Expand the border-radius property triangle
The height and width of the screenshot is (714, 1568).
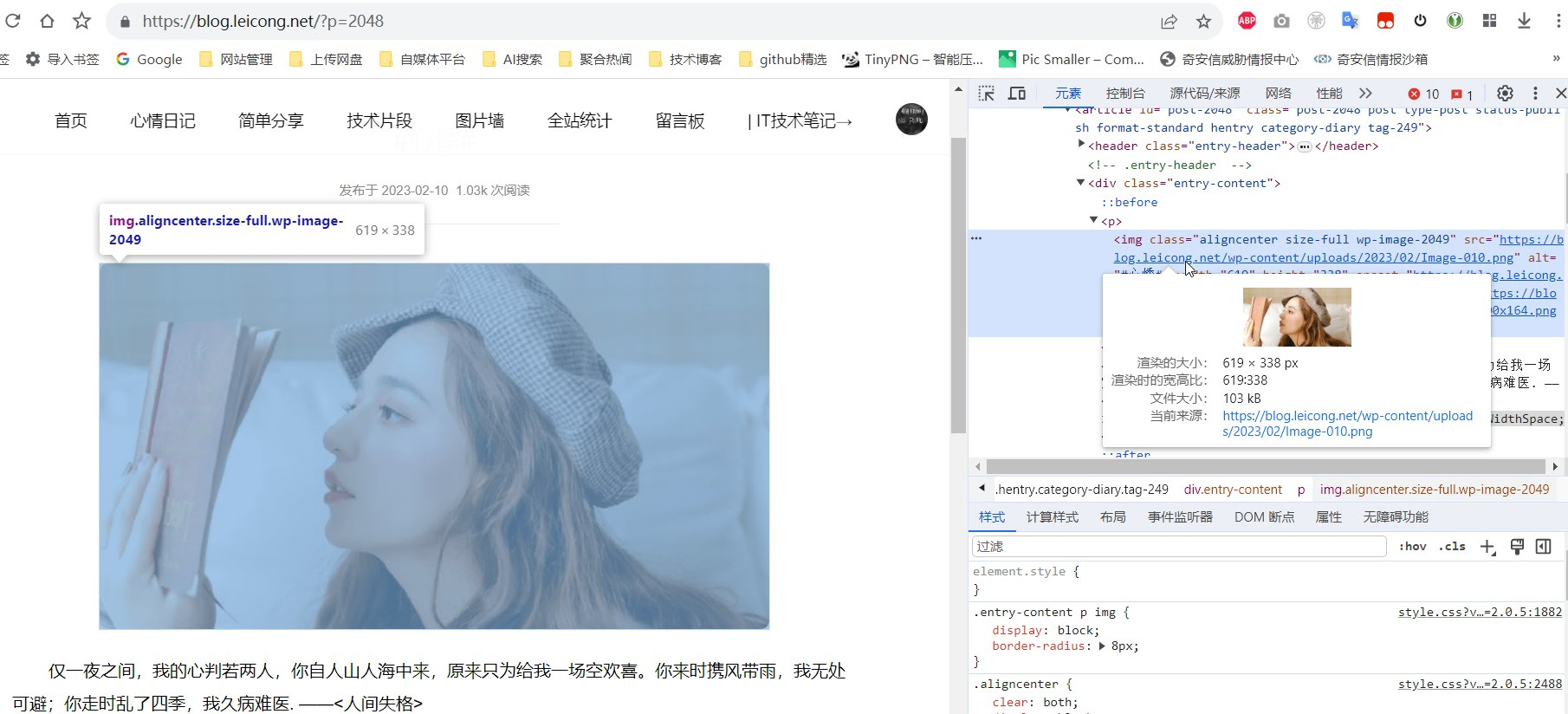1102,646
